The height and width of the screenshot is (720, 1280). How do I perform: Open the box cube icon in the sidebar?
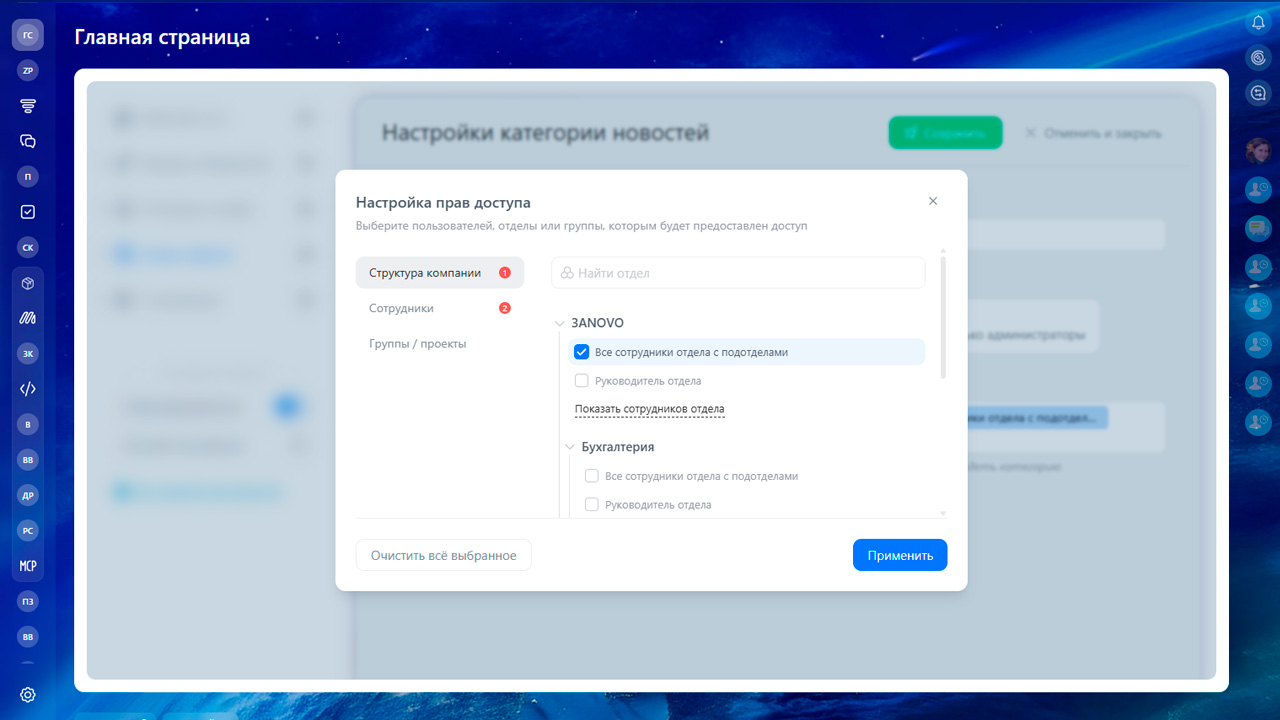[28, 283]
